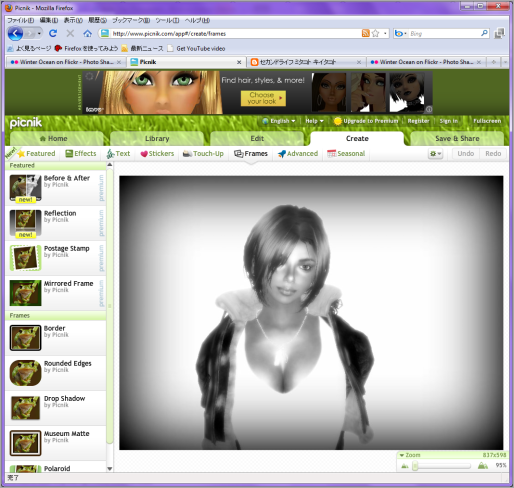Open the Featured star tool
The height and width of the screenshot is (488, 514).
[x=36, y=154]
